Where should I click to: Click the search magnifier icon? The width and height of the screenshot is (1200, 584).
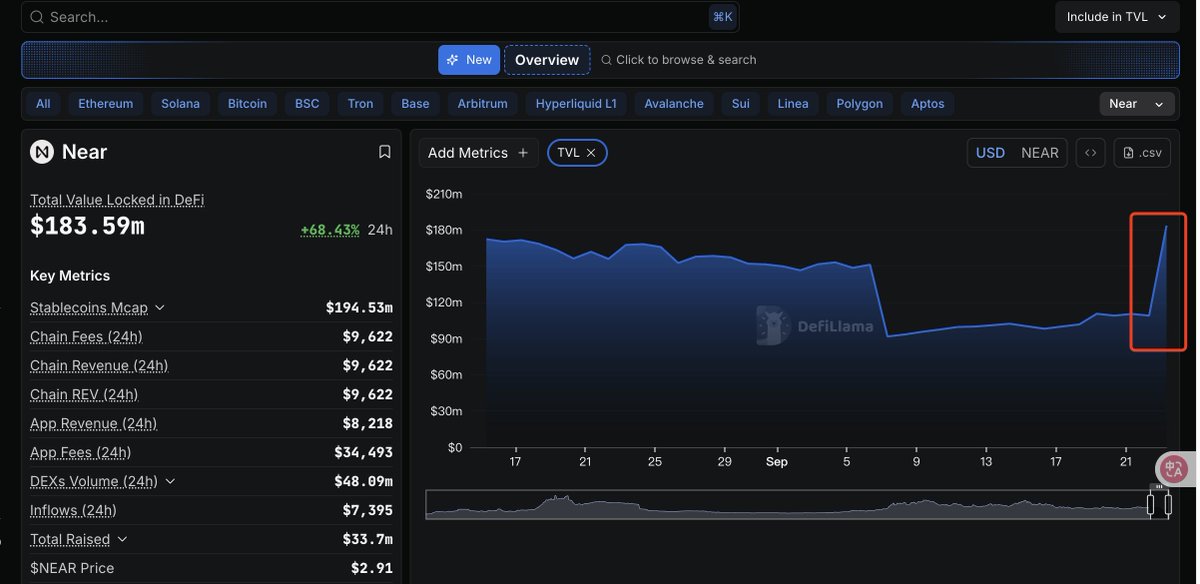pos(37,17)
